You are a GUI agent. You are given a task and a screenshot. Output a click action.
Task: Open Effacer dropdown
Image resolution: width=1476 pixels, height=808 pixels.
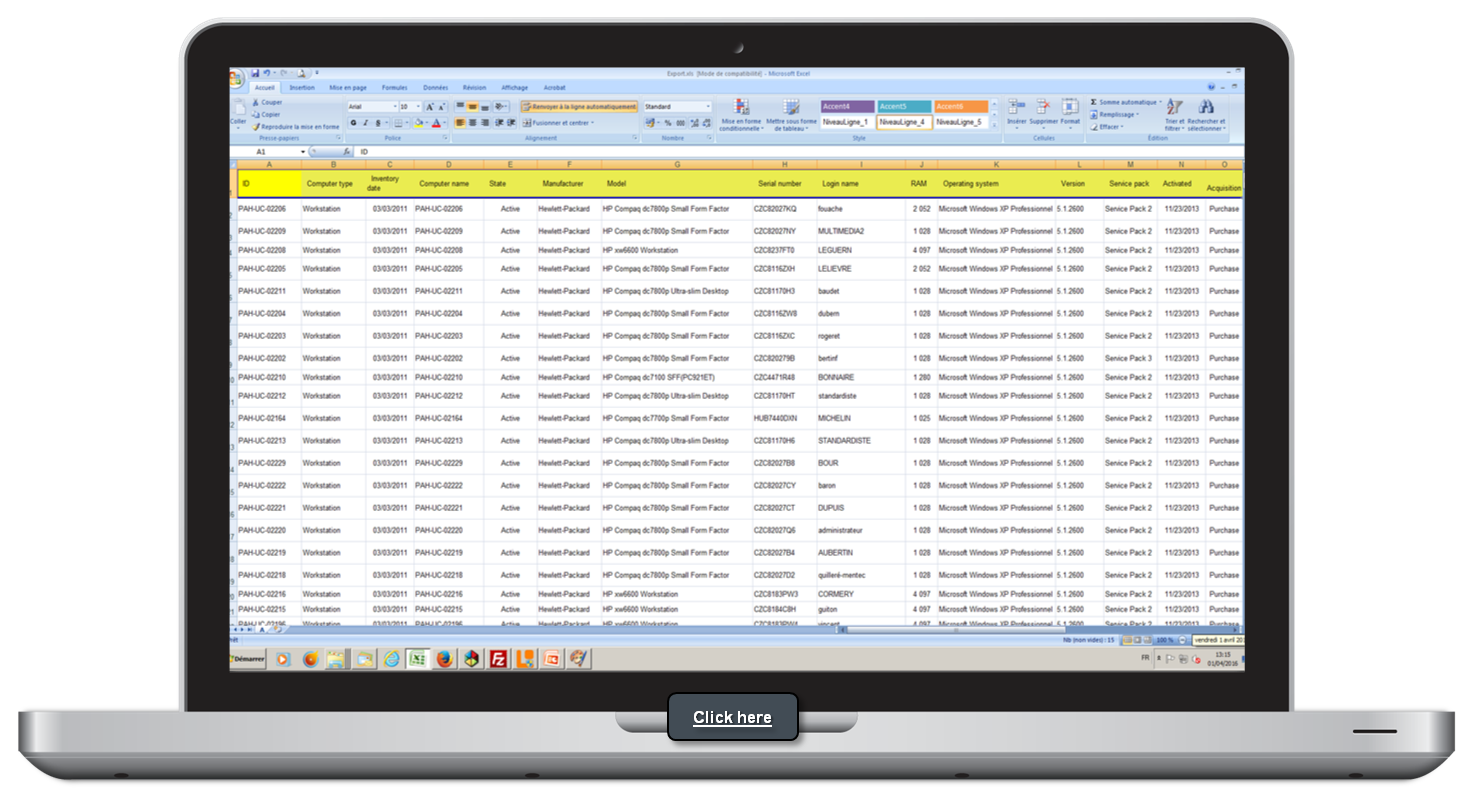[x=1107, y=127]
